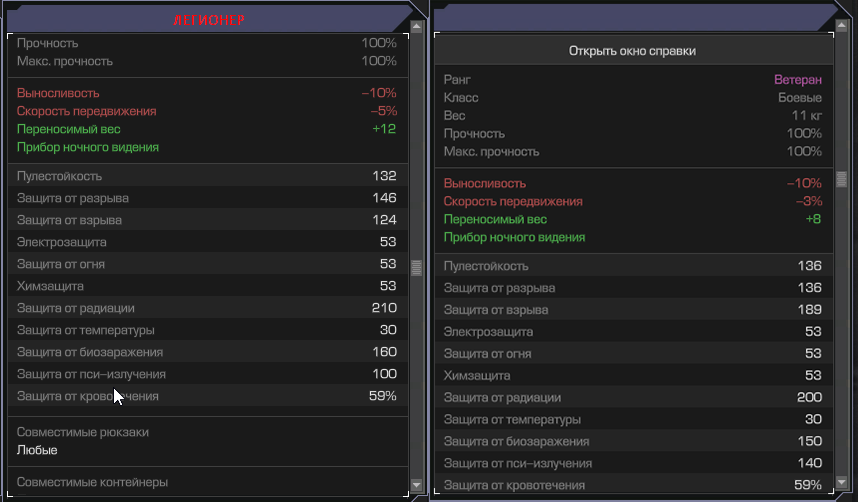This screenshot has width=858, height=502.
Task: Click the "Класс" Боевые row
Action: pyautogui.click(x=632, y=98)
